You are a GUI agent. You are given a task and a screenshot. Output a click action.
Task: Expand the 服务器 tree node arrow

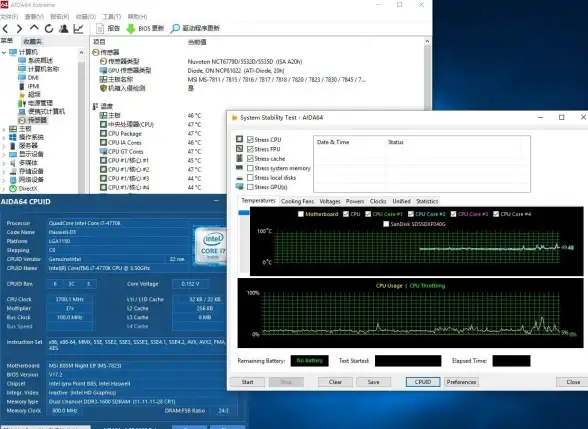pos(4,146)
